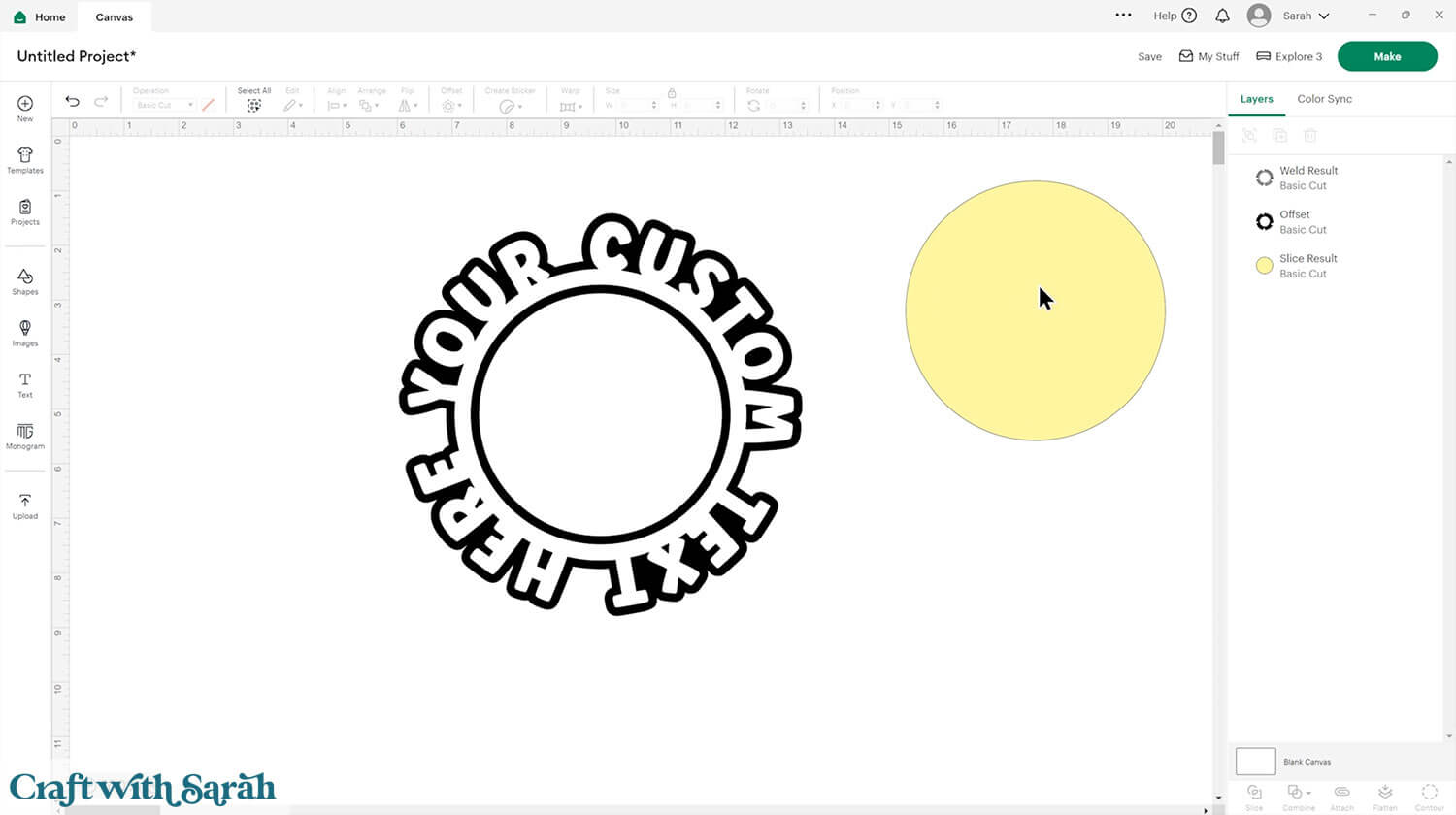This screenshot has width=1456, height=815.
Task: Click the Delete trash icon in Layers panel
Action: 1310,136
